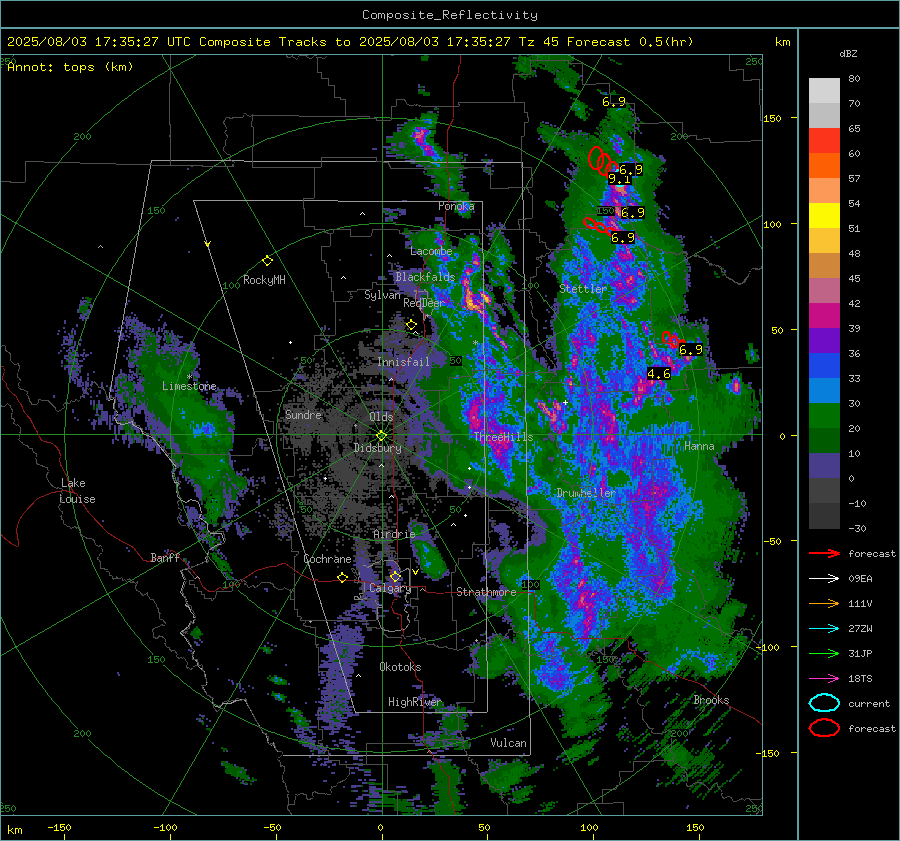Click the white 09EA arrow in legend
The image size is (900, 841).
click(x=824, y=579)
